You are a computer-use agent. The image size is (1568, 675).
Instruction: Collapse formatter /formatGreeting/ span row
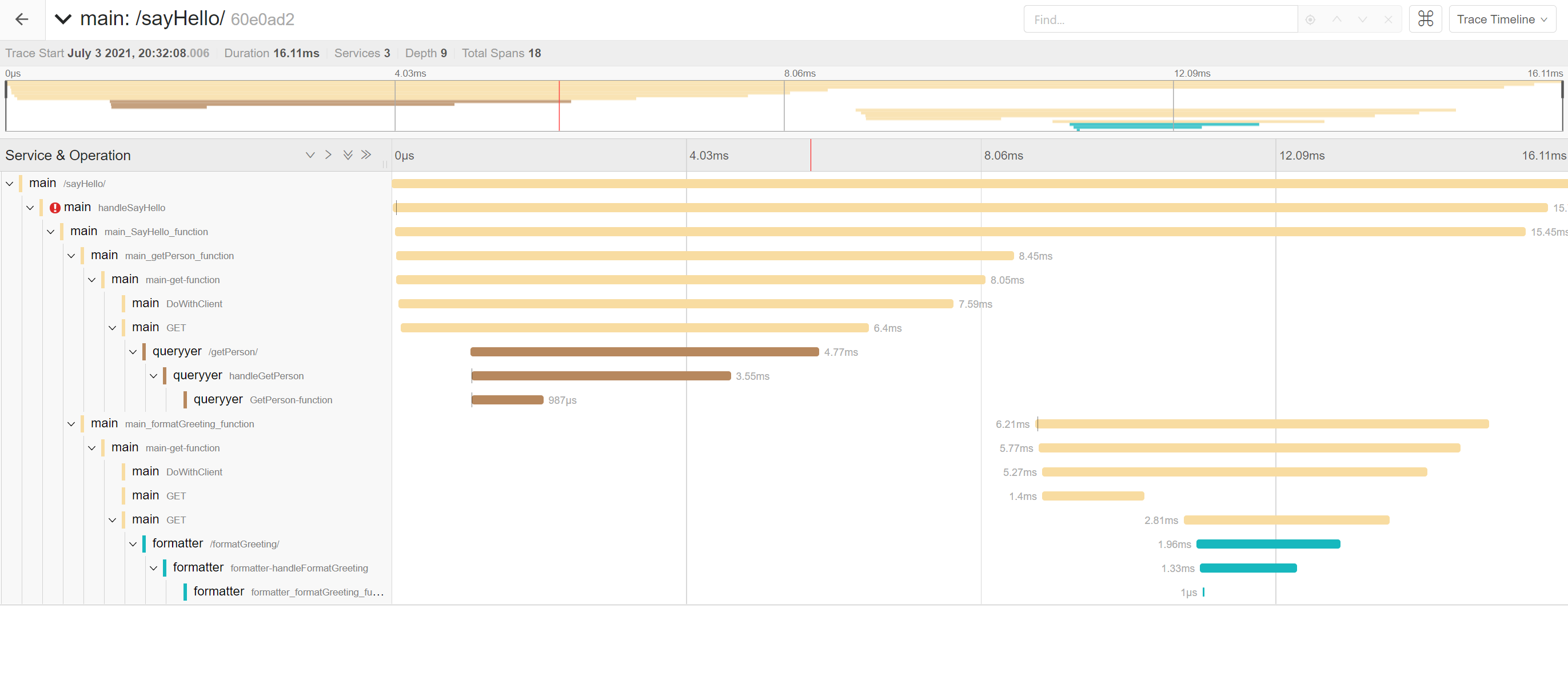pos(133,544)
